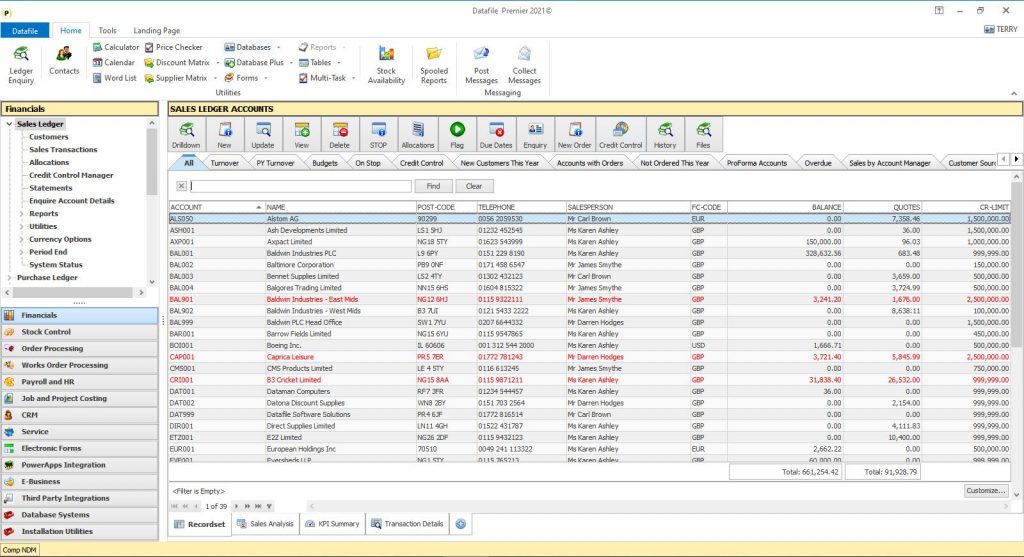Switch to the Tools ribbon tab

(x=107, y=31)
